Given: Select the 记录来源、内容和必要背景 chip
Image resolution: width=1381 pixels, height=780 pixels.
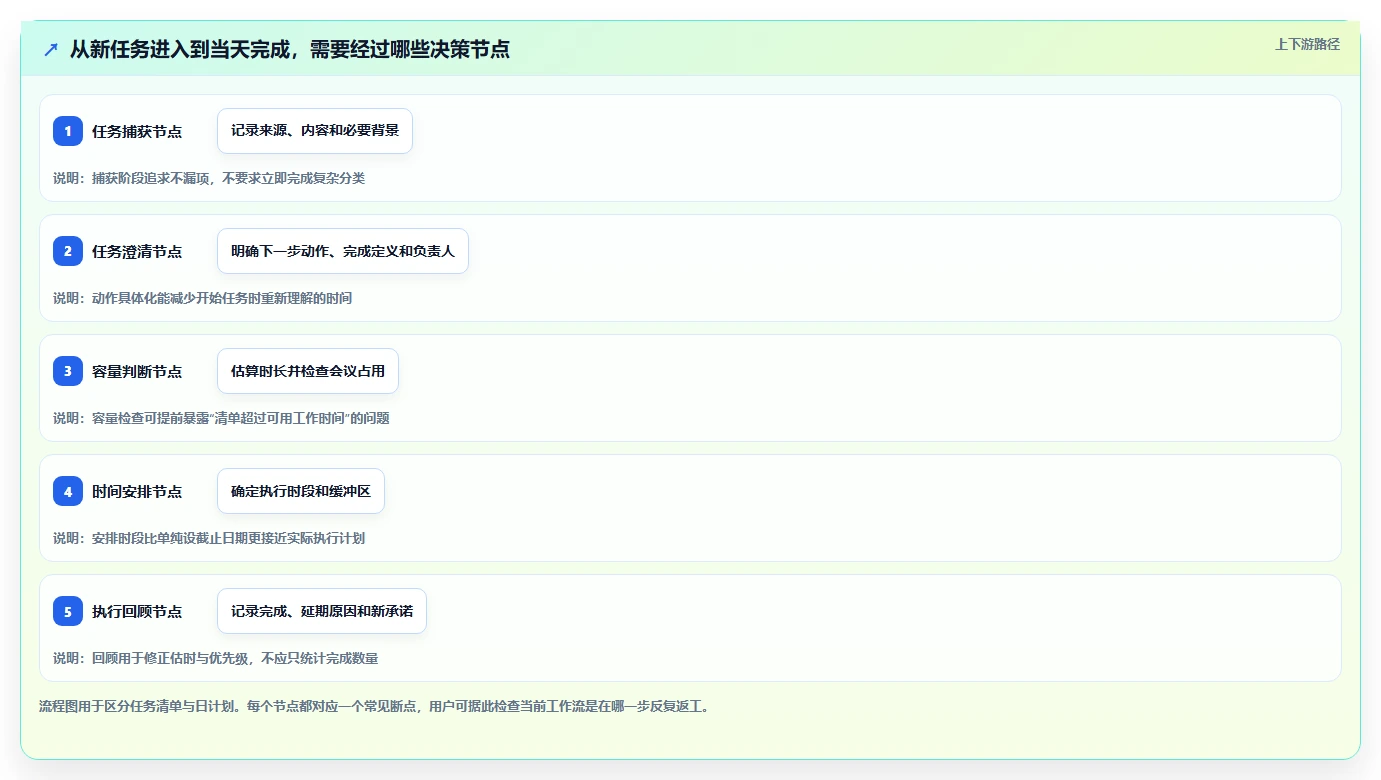Looking at the screenshot, I should (x=315, y=131).
